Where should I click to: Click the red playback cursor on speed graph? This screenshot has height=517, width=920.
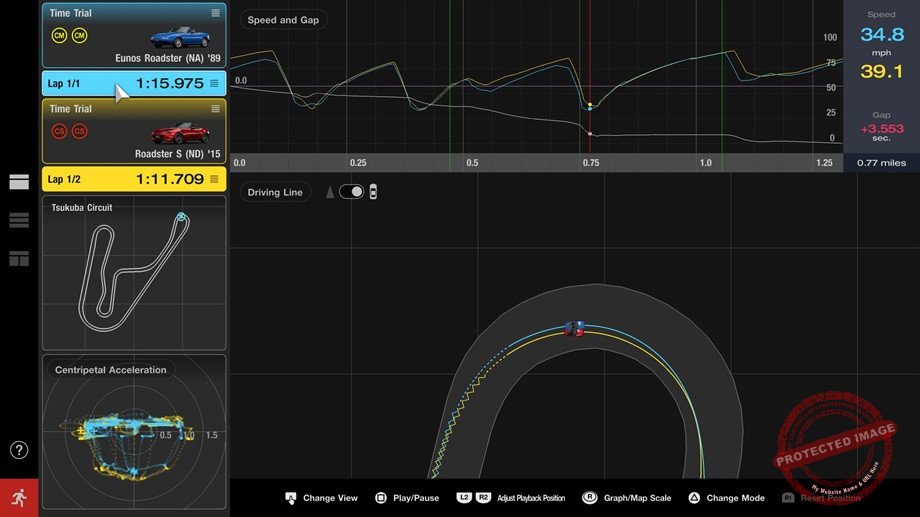[x=590, y=76]
